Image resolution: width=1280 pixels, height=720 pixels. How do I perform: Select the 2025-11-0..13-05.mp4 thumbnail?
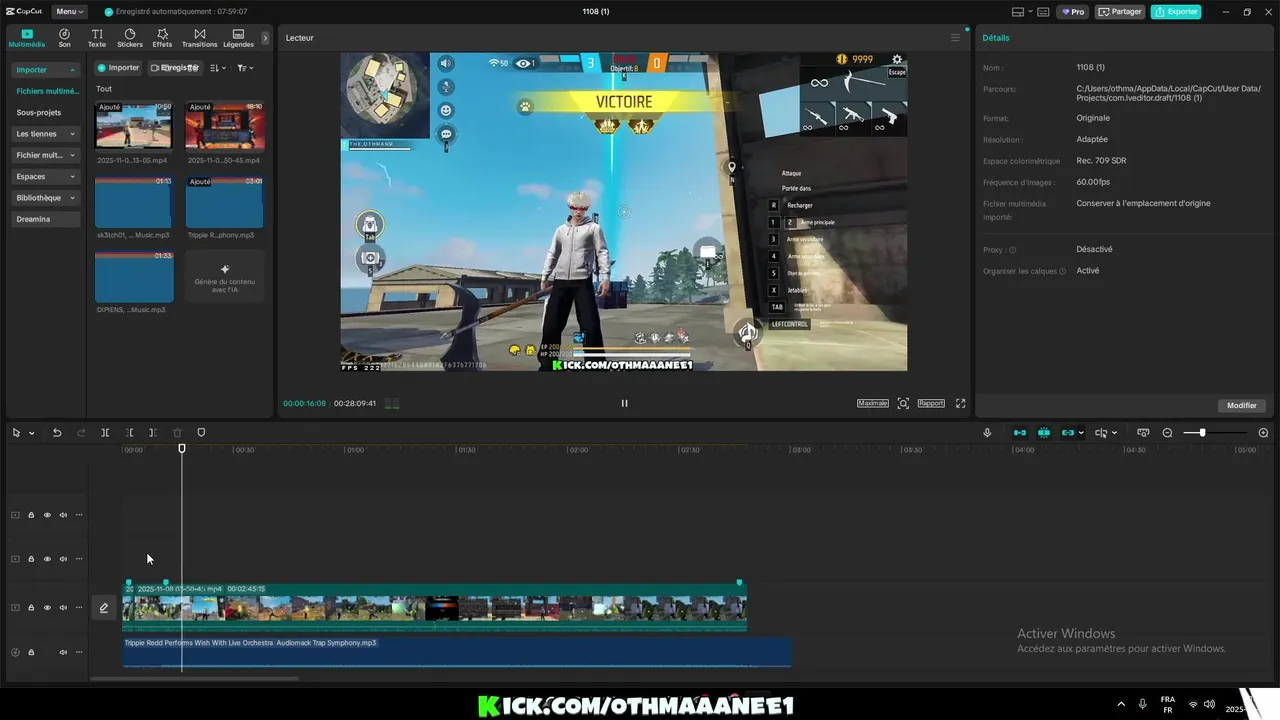point(133,125)
